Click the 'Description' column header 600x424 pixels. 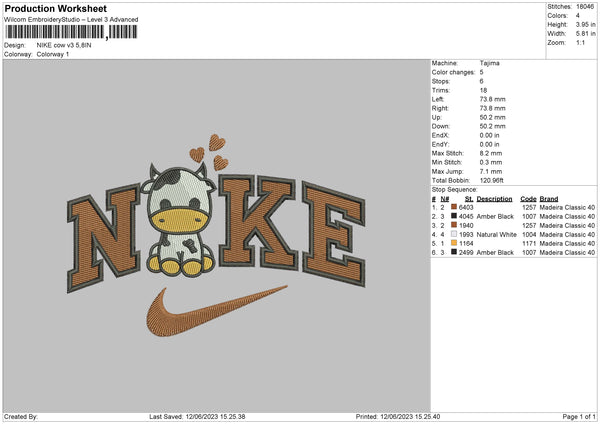[x=494, y=199]
